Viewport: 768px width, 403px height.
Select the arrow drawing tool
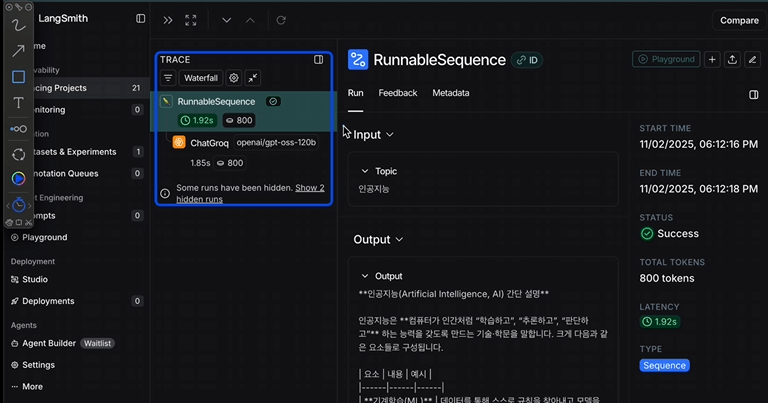(x=18, y=50)
